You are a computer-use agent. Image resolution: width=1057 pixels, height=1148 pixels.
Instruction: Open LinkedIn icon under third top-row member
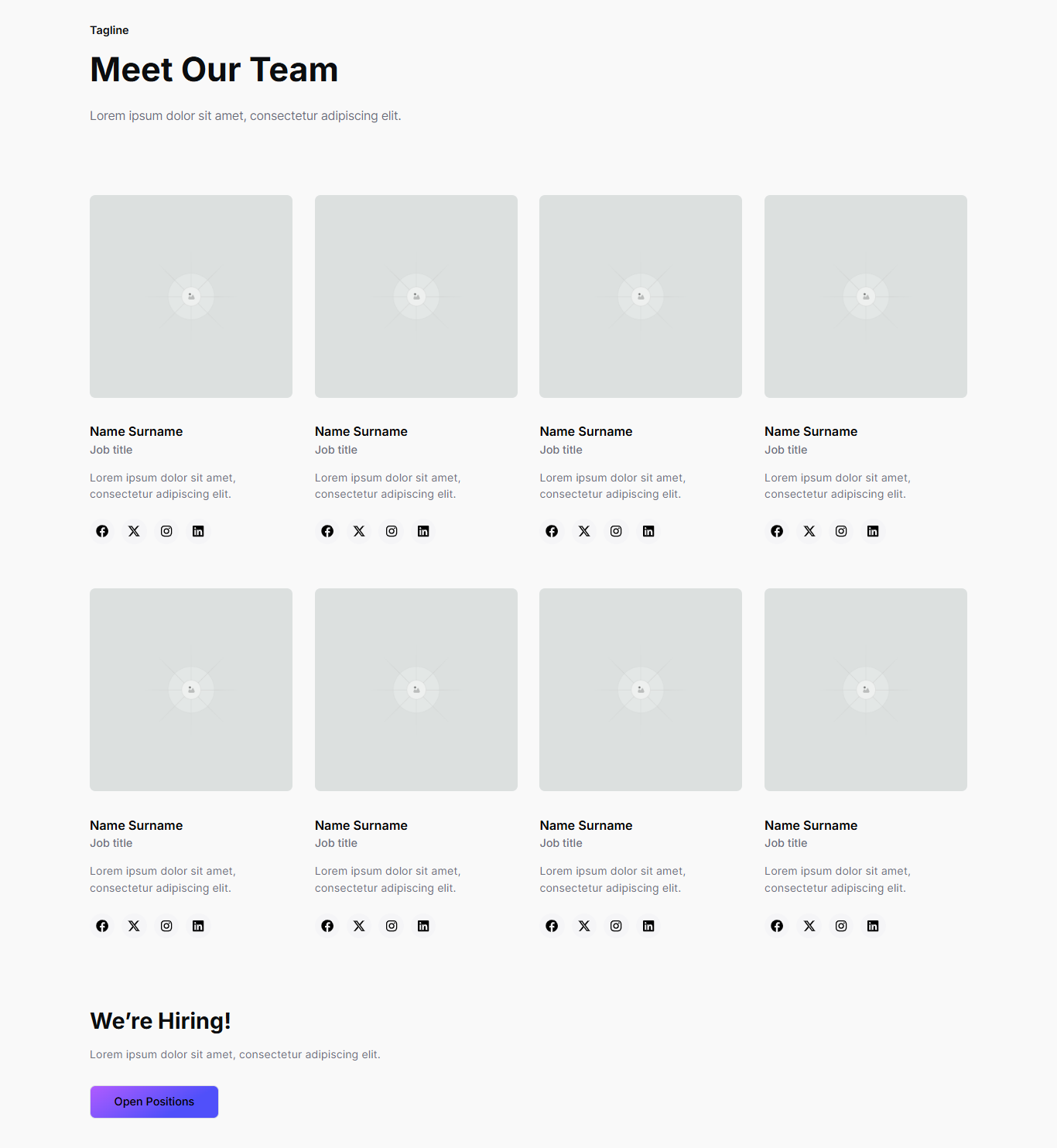pos(648,531)
